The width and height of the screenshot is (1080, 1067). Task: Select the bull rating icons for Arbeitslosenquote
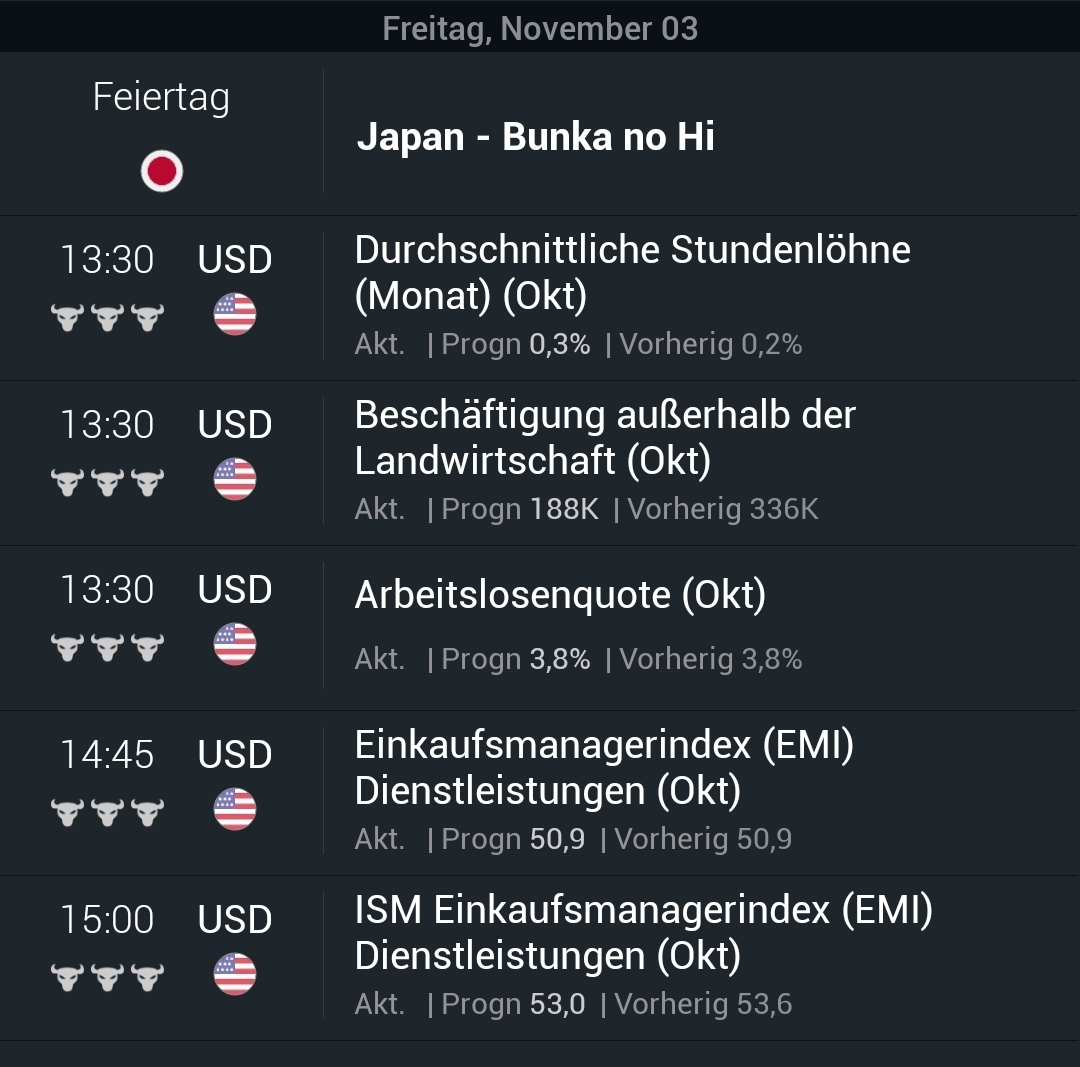coord(106,645)
